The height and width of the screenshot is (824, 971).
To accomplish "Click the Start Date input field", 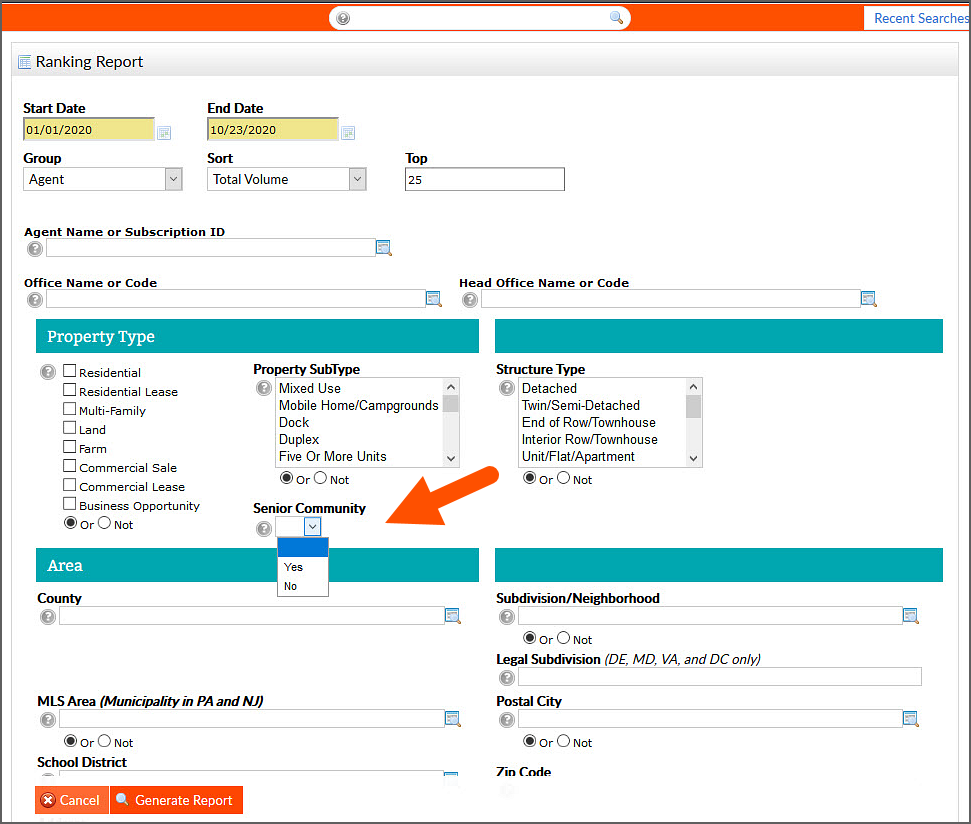I will [x=89, y=129].
